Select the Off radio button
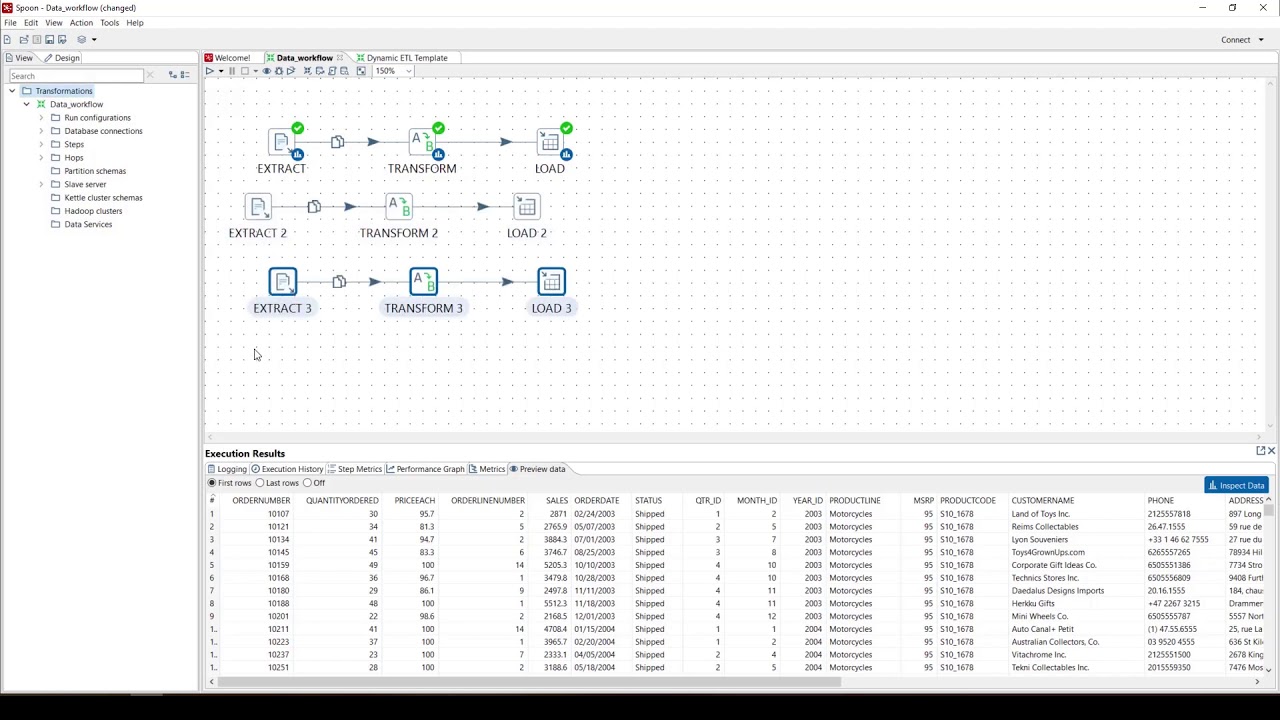This screenshot has height=720, width=1280. point(307,483)
